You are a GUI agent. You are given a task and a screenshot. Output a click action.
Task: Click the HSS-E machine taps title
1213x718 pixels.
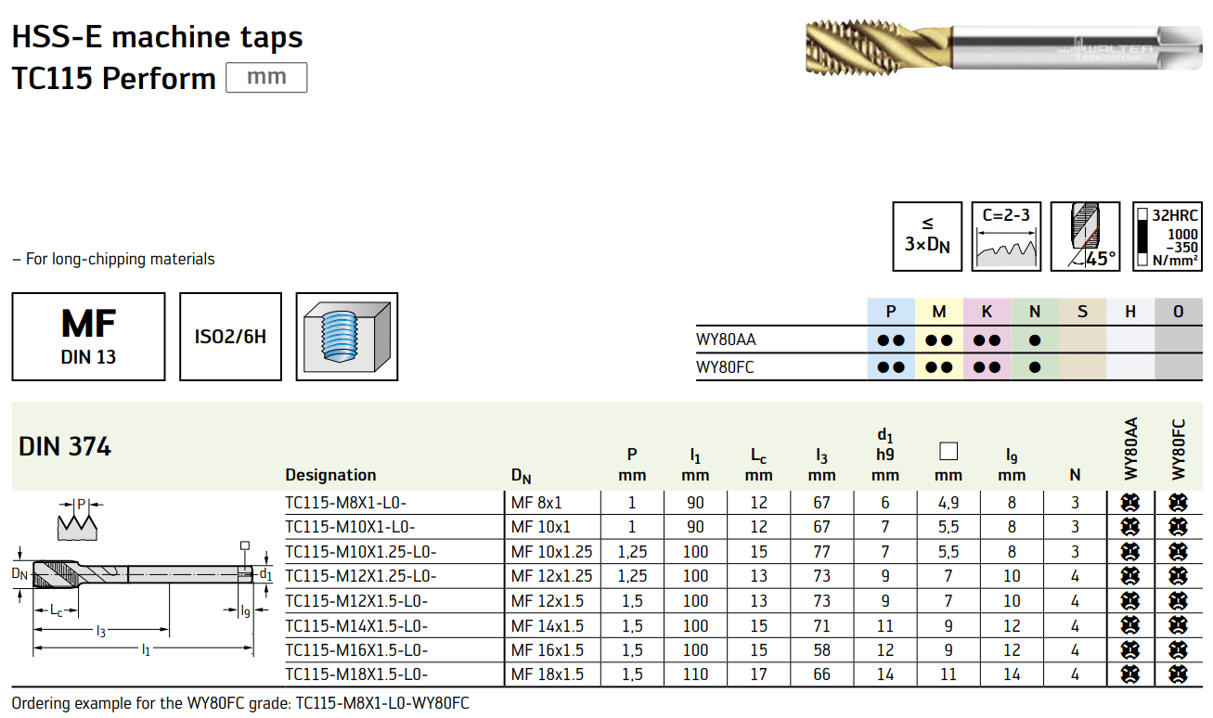coord(157,38)
